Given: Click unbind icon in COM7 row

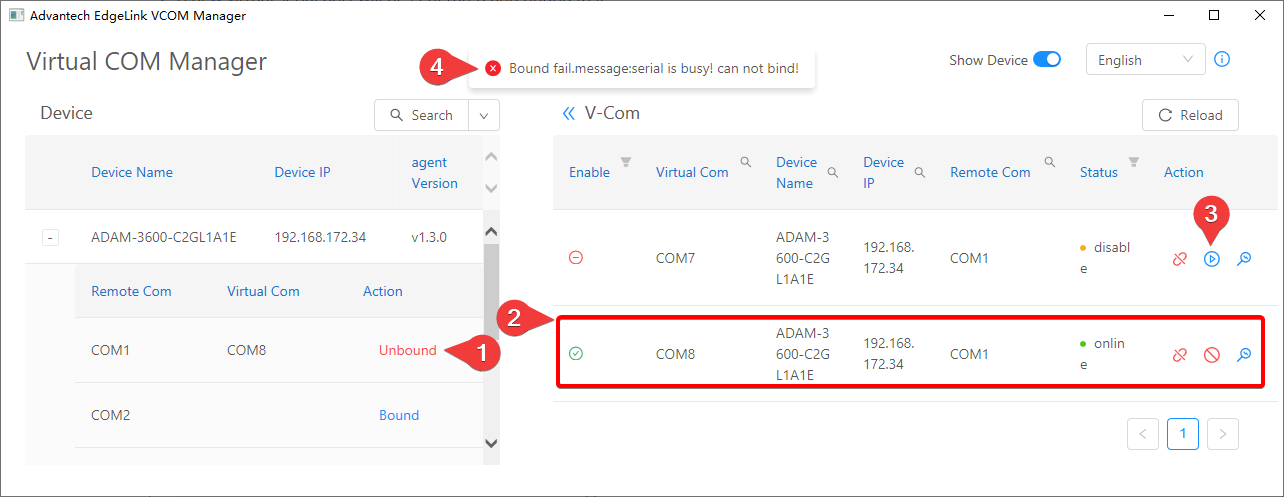Looking at the screenshot, I should pyautogui.click(x=1180, y=259).
